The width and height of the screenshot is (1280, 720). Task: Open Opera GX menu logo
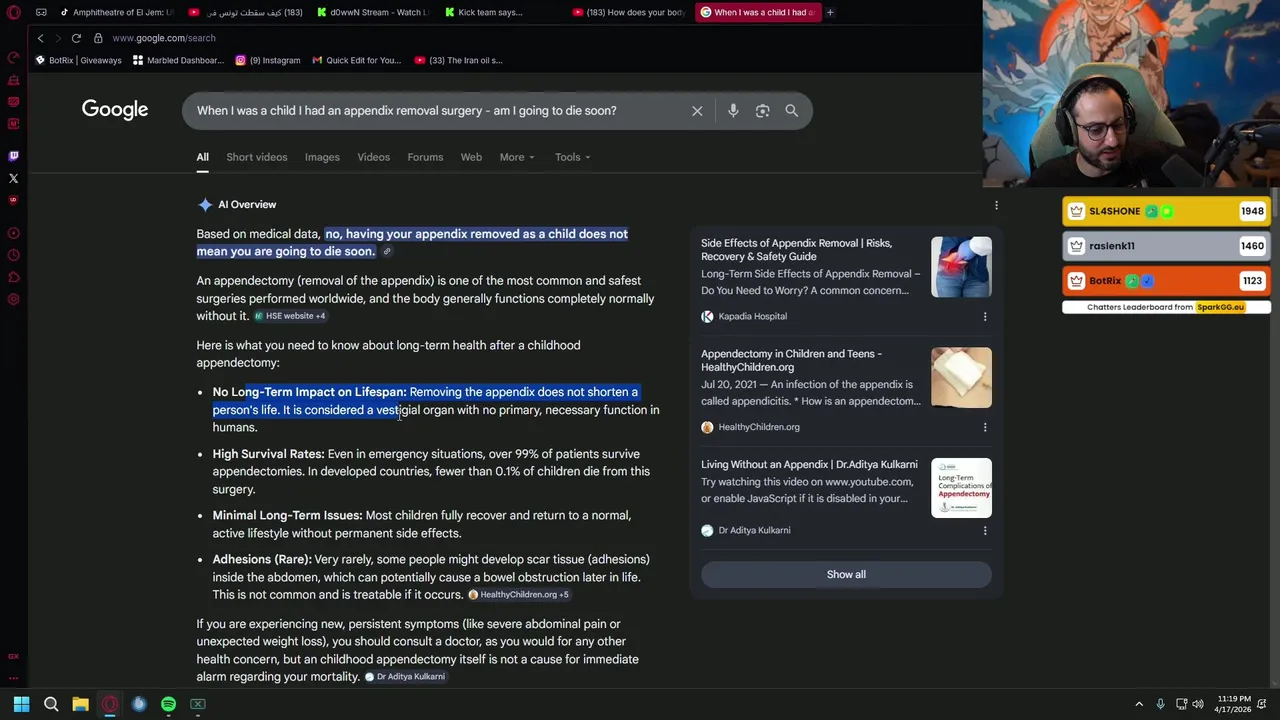pos(13,12)
